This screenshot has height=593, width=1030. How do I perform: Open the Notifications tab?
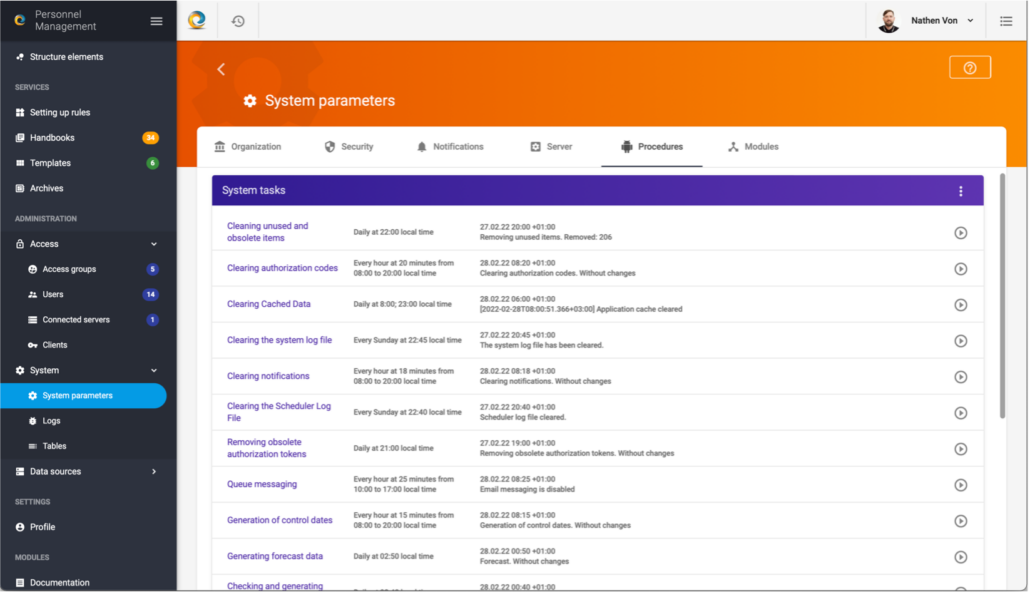coord(449,147)
